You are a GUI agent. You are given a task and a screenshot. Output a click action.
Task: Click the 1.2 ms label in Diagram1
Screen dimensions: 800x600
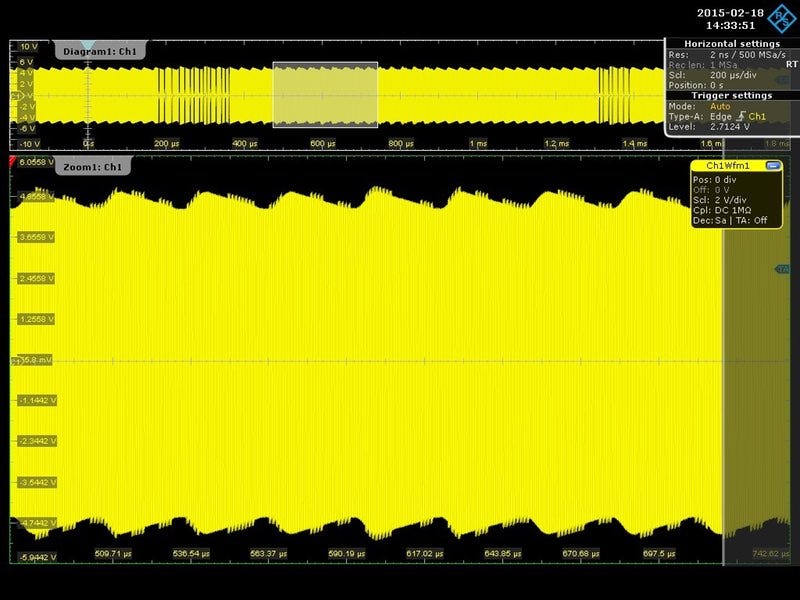tap(557, 144)
